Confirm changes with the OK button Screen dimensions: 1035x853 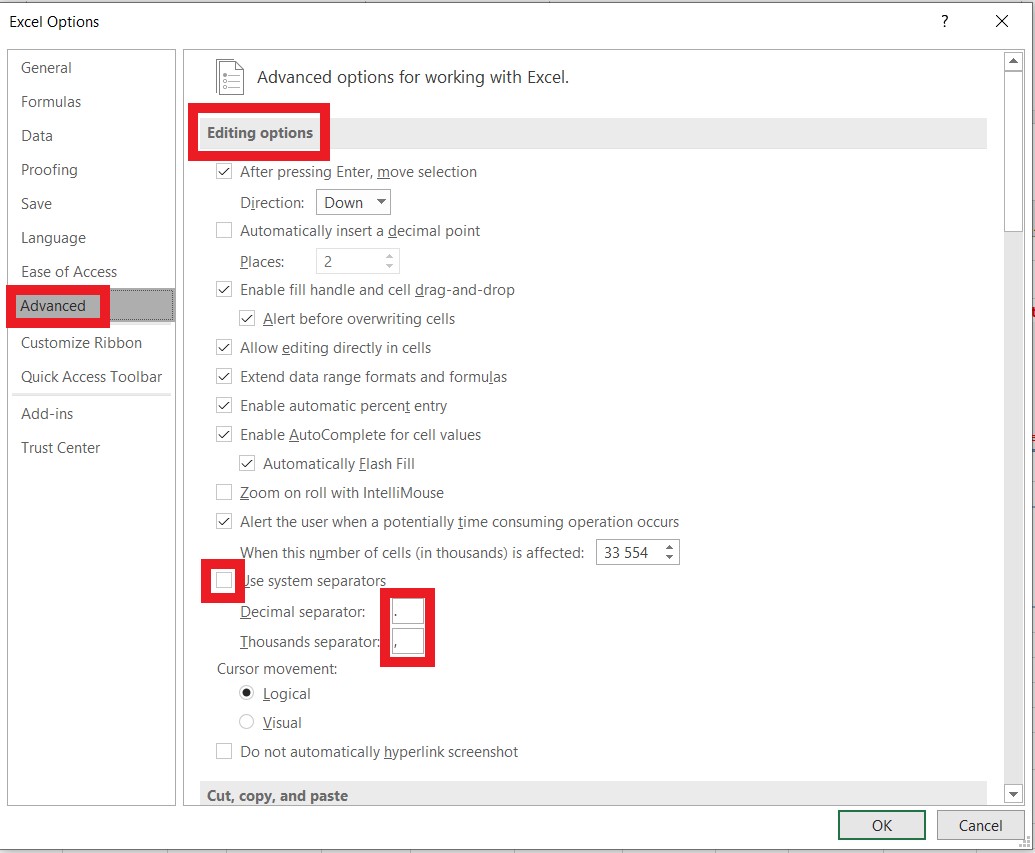click(x=881, y=824)
